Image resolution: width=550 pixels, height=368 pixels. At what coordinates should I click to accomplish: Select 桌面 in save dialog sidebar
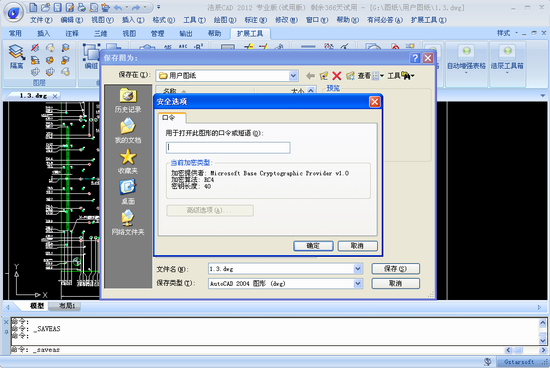click(128, 192)
